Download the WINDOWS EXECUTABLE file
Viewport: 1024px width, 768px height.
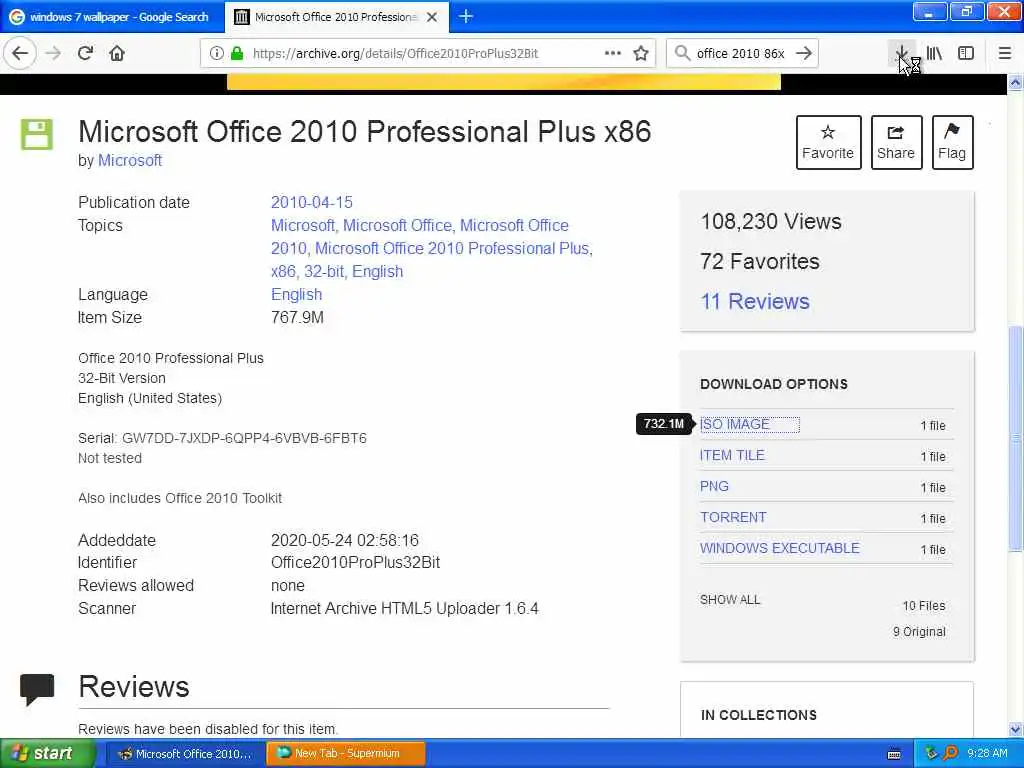point(780,549)
